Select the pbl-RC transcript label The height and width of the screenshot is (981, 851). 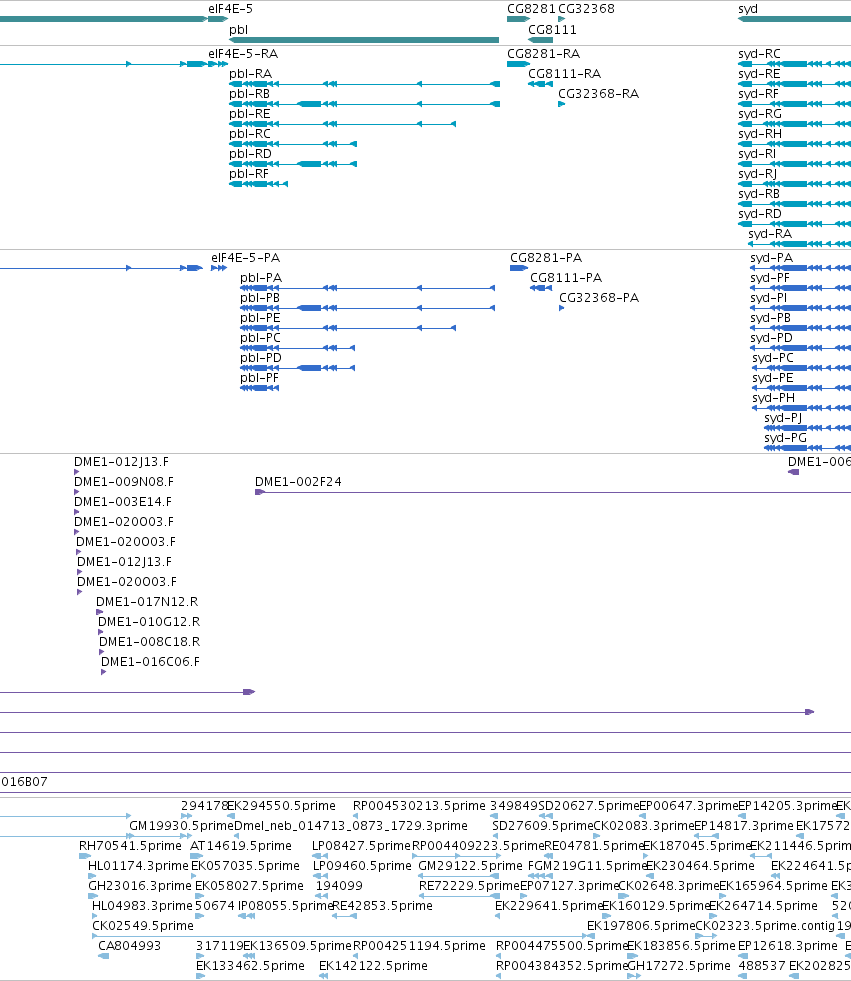pos(250,134)
